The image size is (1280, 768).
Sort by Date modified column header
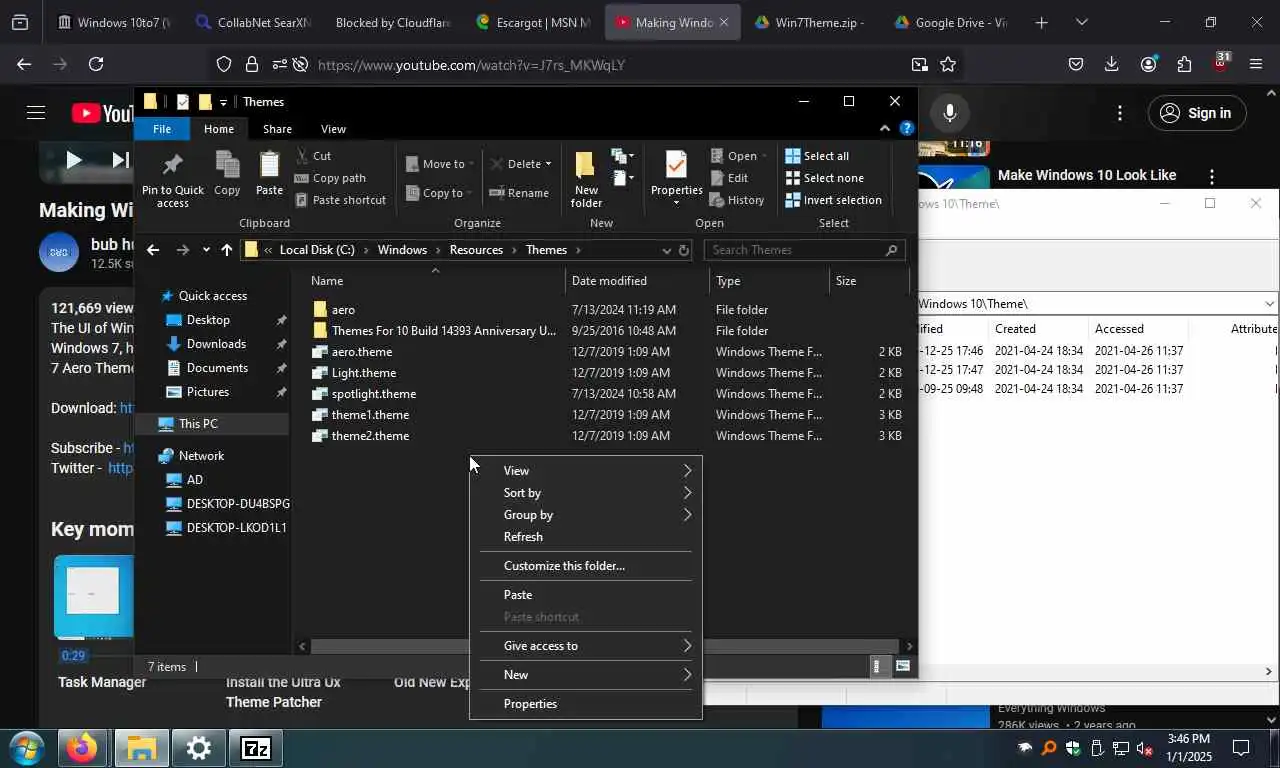(x=638, y=281)
